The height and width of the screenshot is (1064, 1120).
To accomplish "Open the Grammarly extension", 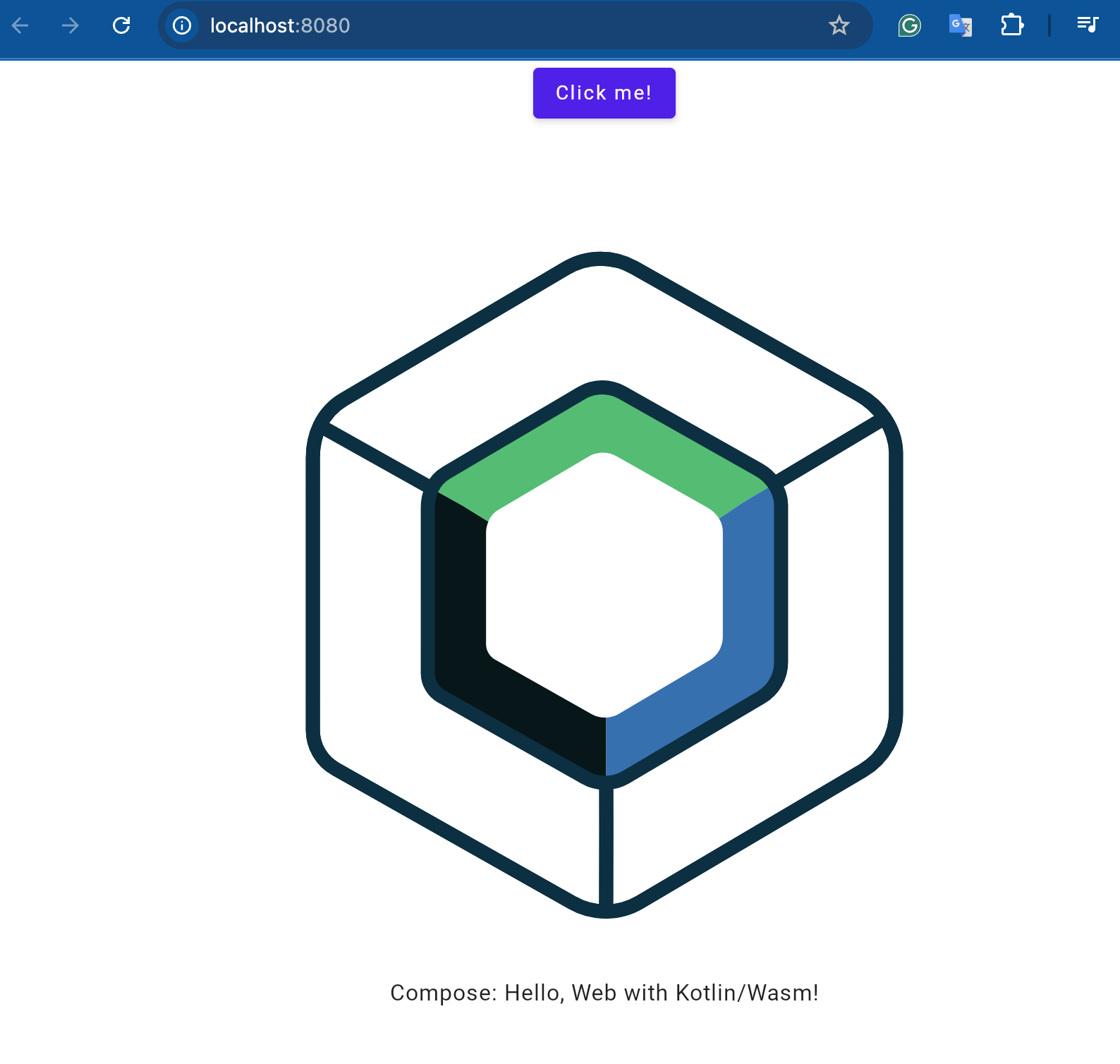I will click(x=909, y=25).
